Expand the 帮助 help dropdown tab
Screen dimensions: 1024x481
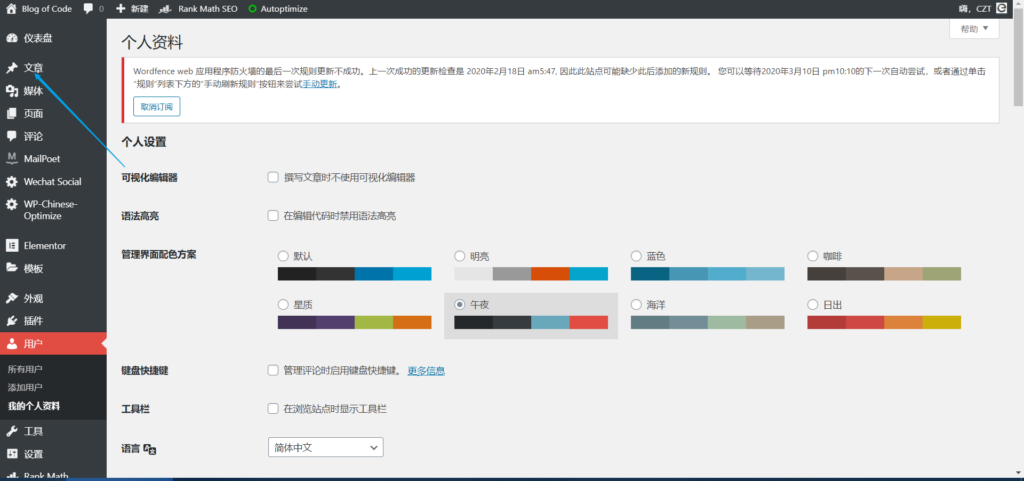[x=973, y=29]
